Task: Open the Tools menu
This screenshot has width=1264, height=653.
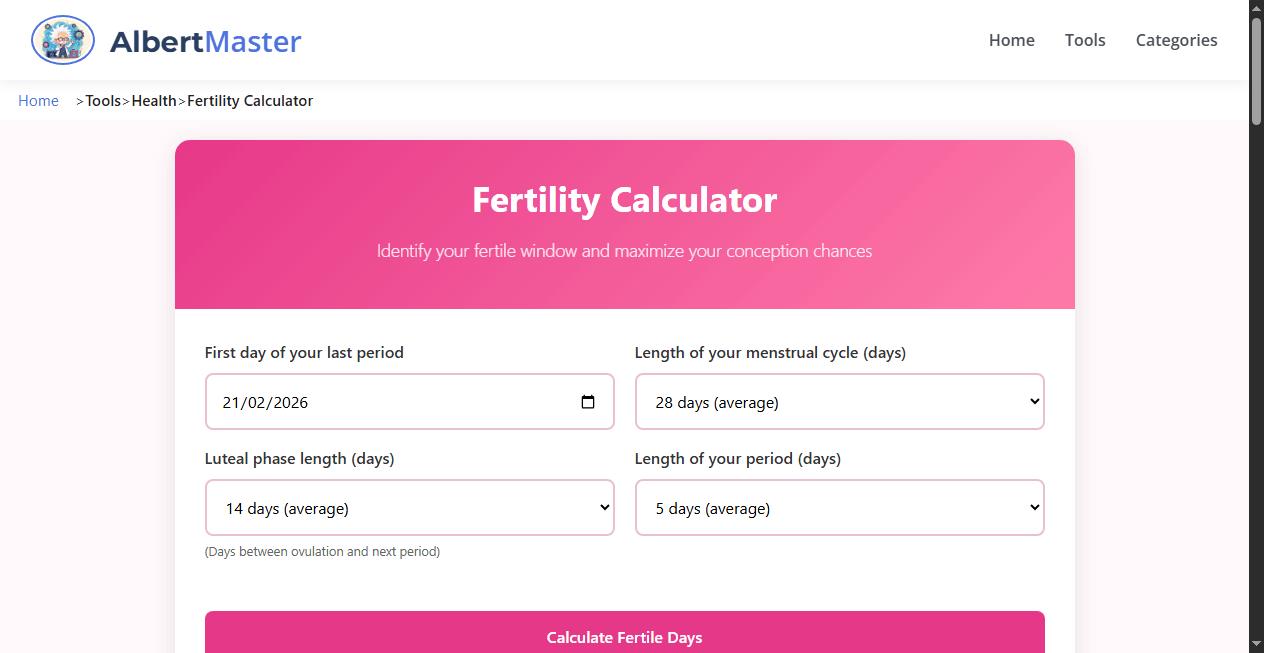Action: (x=1085, y=40)
